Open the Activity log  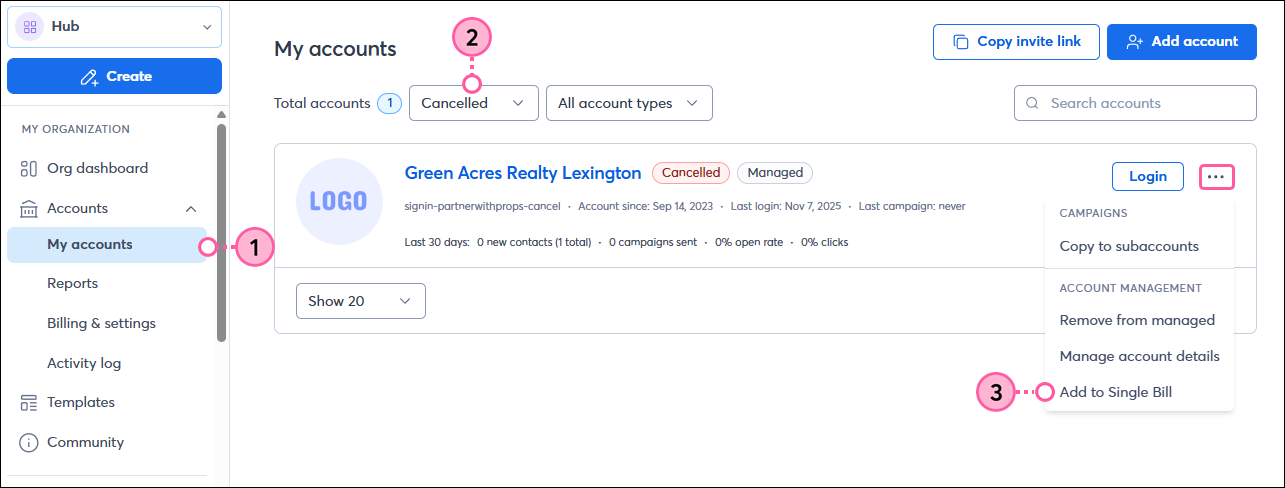(84, 363)
